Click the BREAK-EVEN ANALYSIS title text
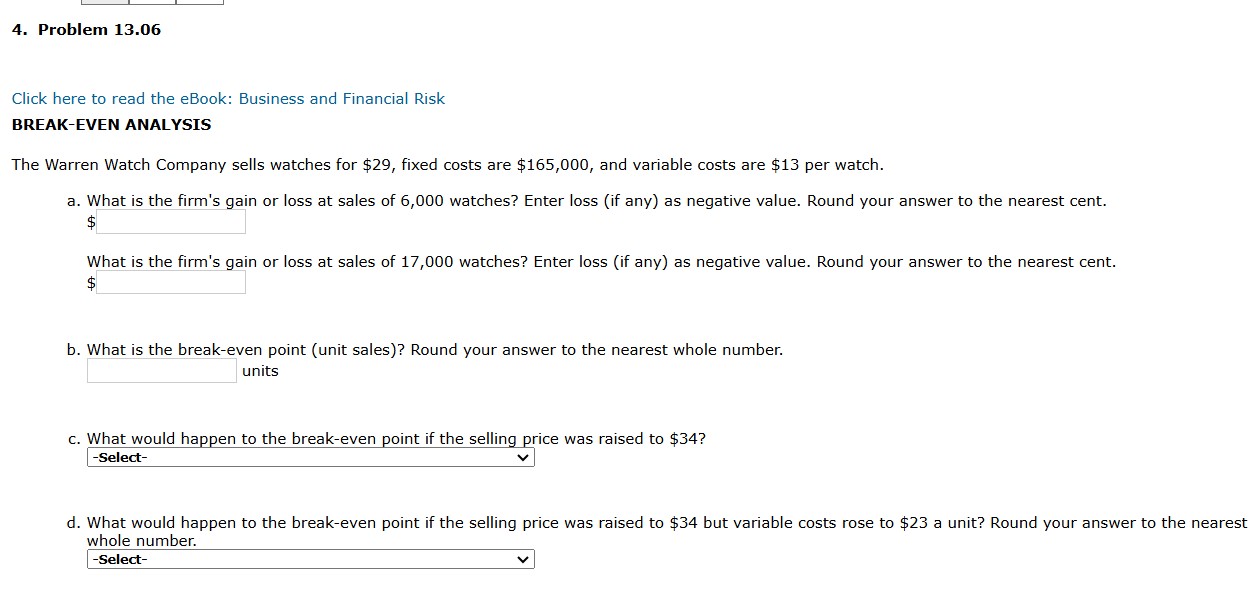The width and height of the screenshot is (1257, 595). tap(110, 124)
